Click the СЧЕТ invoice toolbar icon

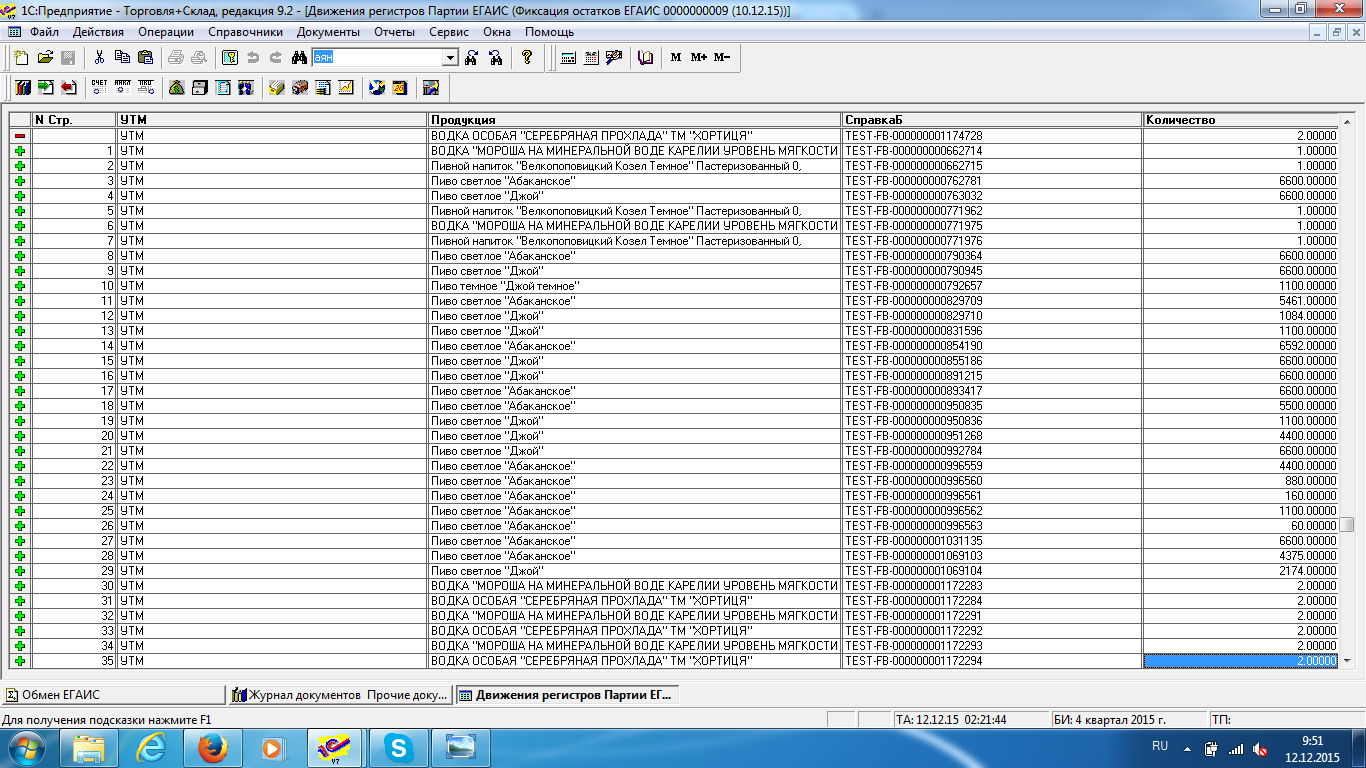click(x=99, y=87)
